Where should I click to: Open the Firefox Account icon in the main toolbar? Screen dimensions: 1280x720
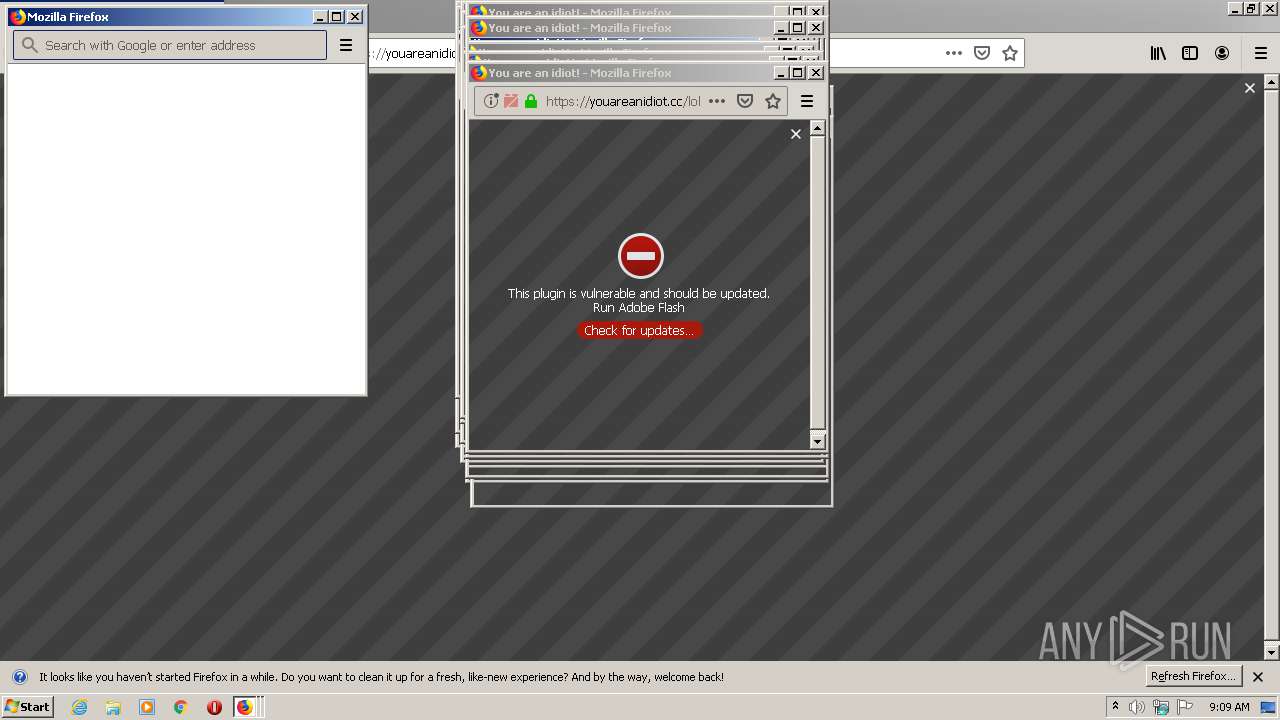(x=1222, y=53)
